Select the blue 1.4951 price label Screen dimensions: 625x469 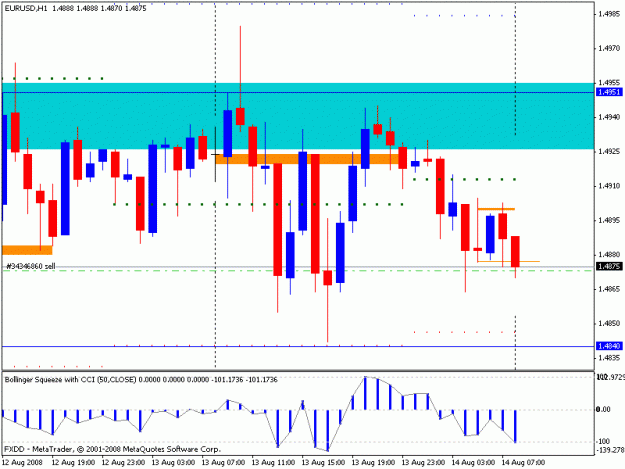[609, 92]
